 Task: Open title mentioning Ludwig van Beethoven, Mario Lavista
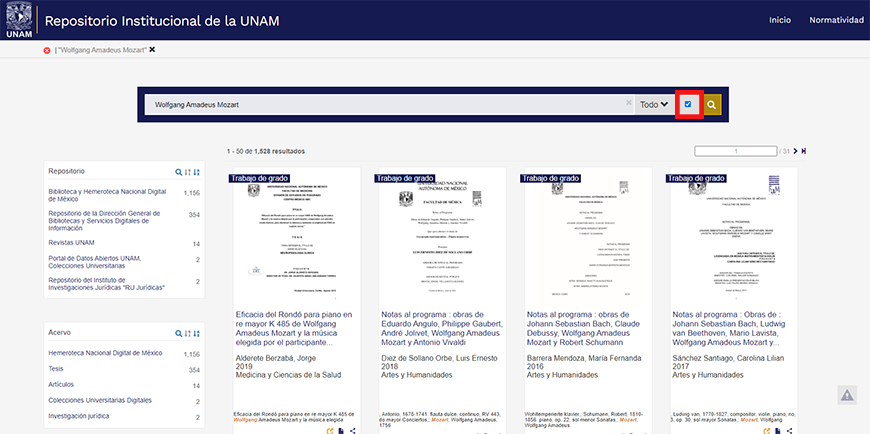[729, 329]
